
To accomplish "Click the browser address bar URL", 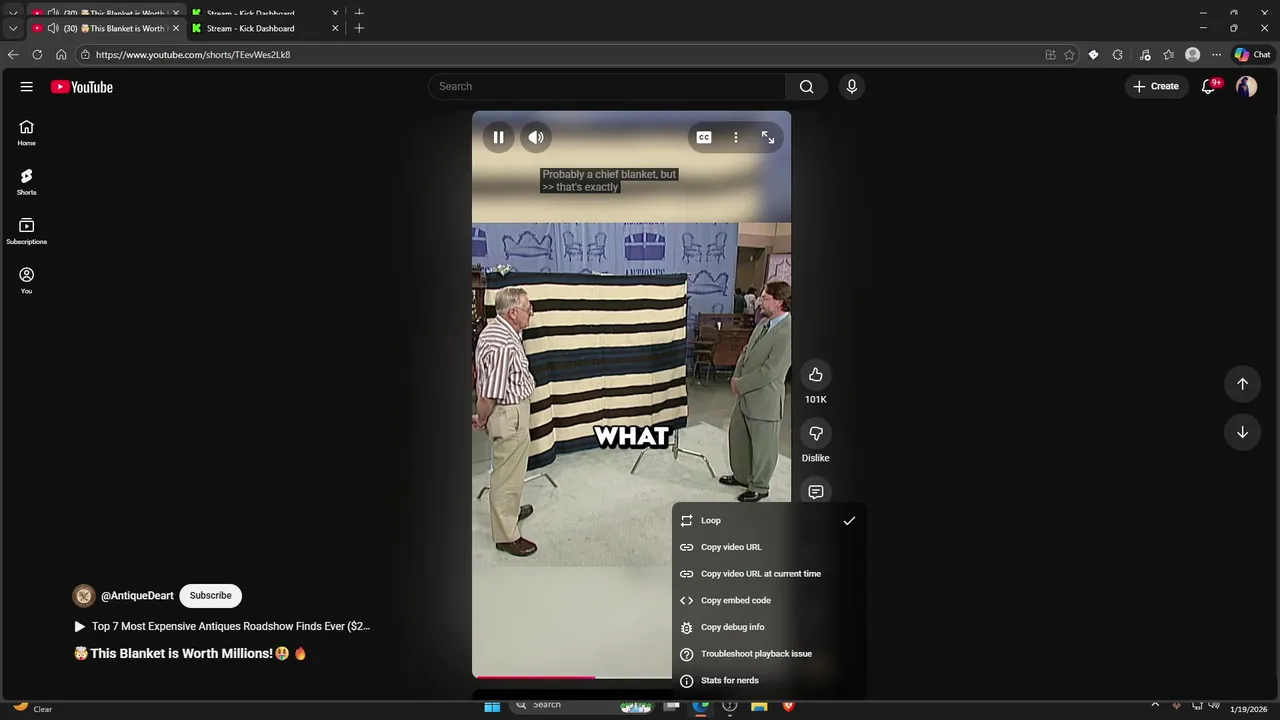I will point(193,55).
